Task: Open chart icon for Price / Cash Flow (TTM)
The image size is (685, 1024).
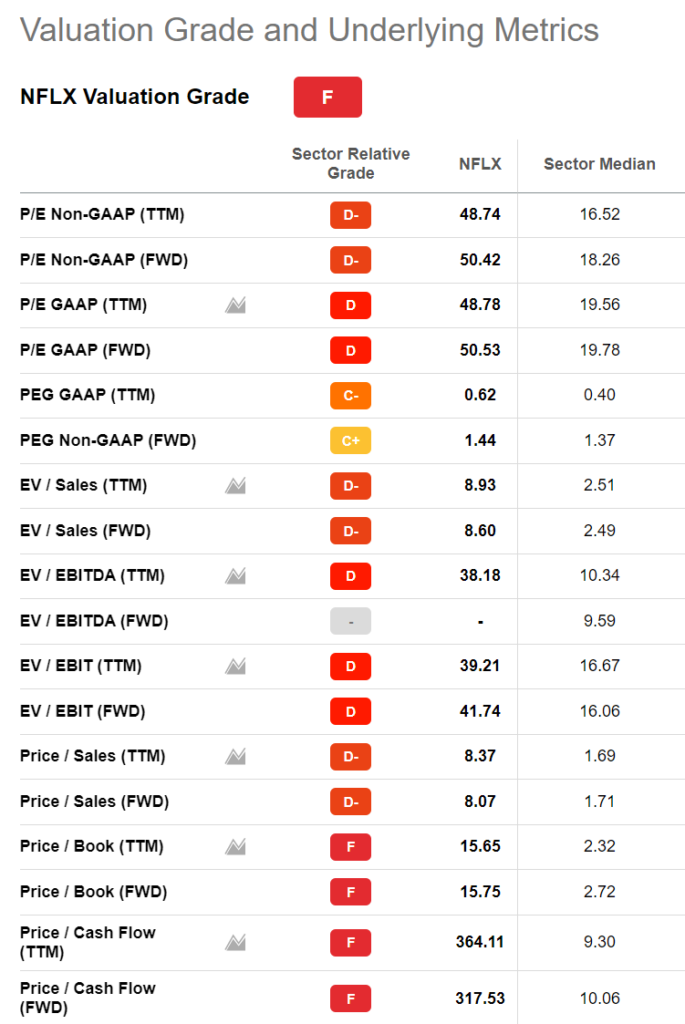Action: pos(235,942)
